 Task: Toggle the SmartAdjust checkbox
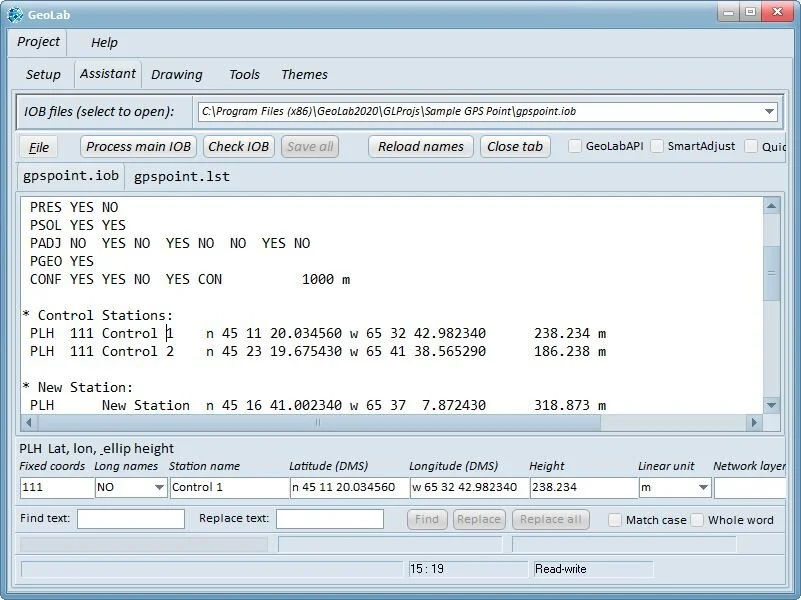pos(657,146)
